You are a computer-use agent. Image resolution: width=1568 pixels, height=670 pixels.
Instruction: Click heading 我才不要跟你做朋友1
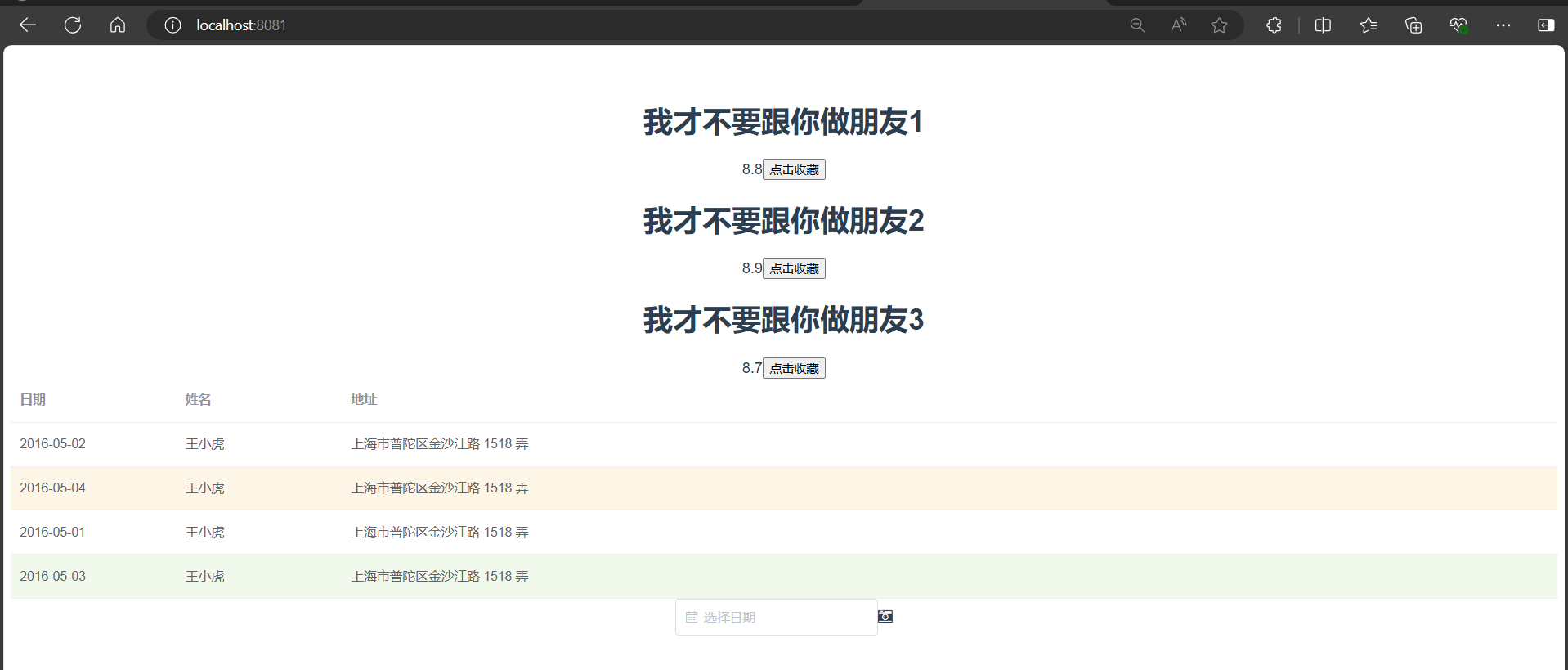[x=783, y=122]
